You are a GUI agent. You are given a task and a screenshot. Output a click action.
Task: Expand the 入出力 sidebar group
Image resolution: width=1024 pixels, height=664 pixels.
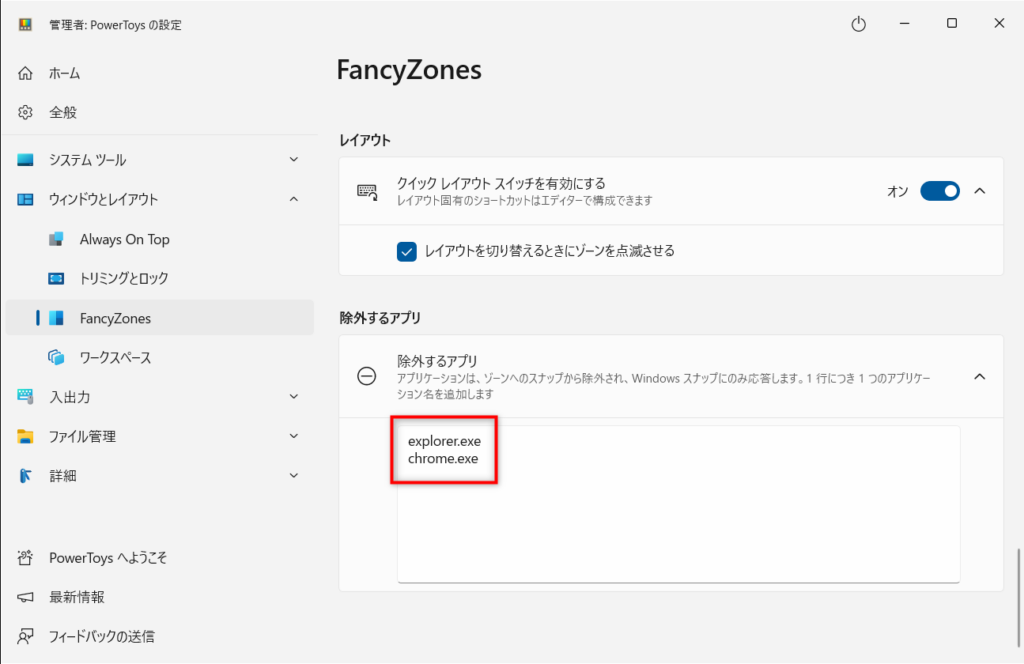(x=293, y=397)
